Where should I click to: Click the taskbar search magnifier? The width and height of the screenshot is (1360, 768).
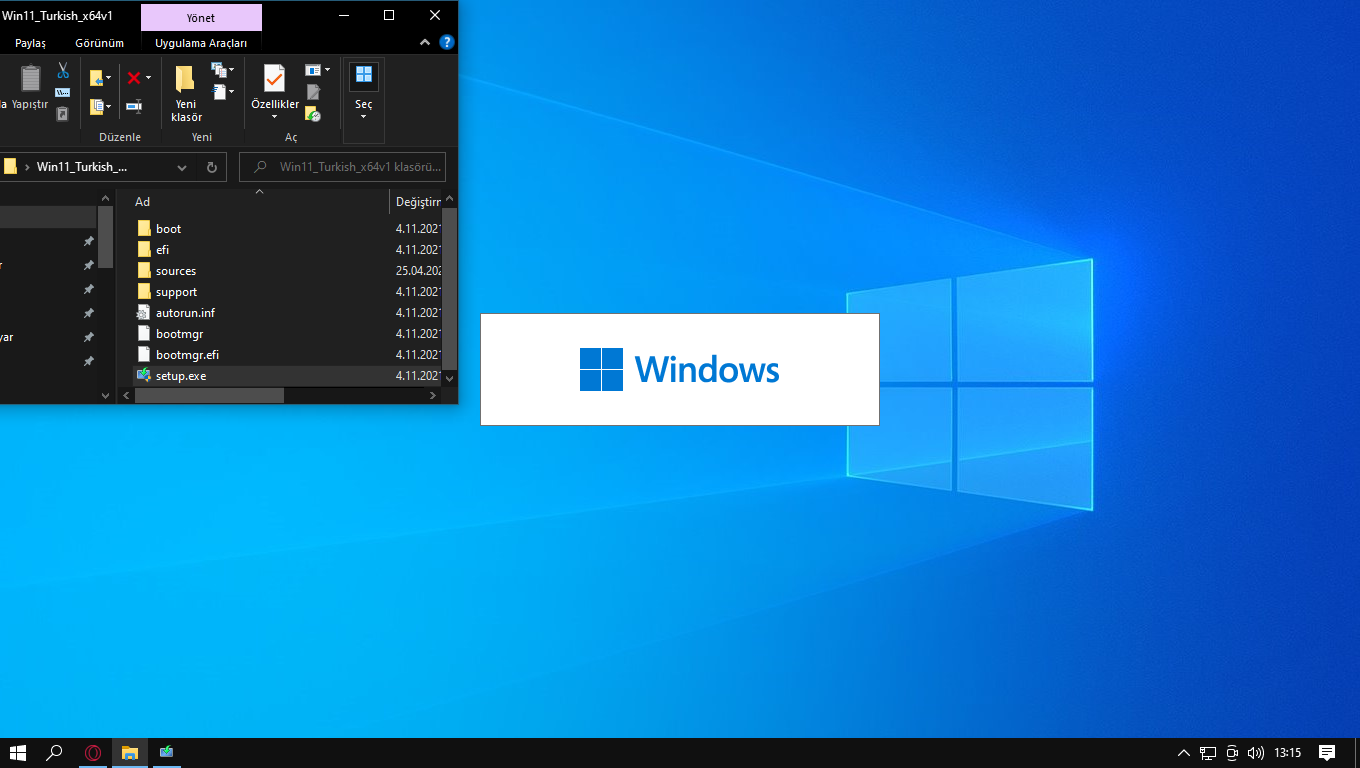[x=55, y=753]
